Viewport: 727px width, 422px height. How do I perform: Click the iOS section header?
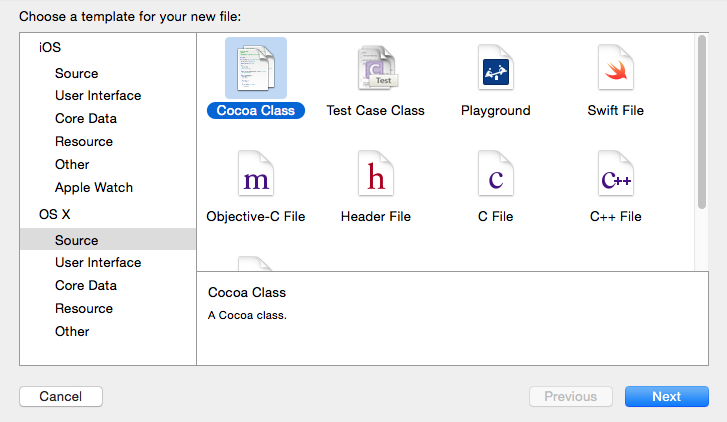click(x=50, y=47)
